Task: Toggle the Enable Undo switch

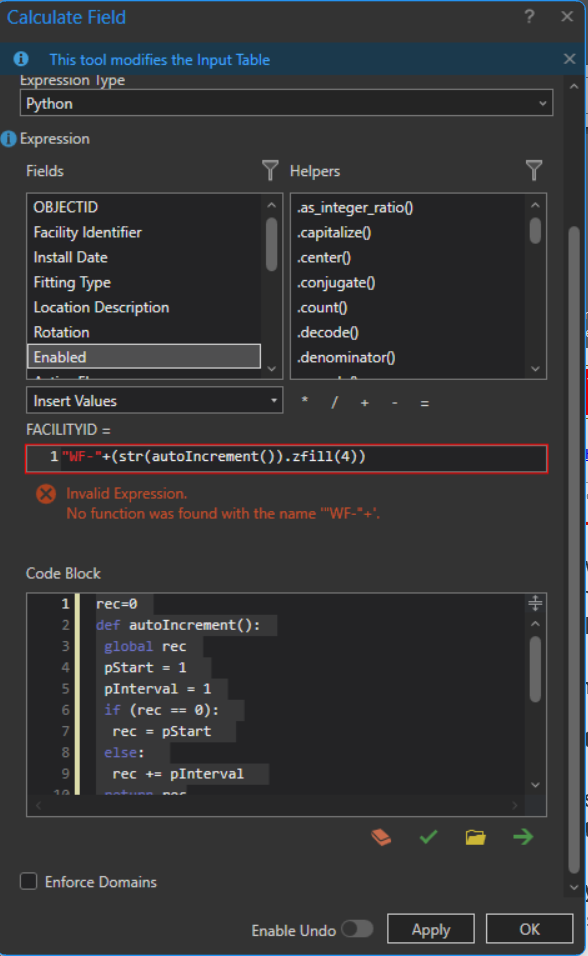Action: [x=357, y=929]
